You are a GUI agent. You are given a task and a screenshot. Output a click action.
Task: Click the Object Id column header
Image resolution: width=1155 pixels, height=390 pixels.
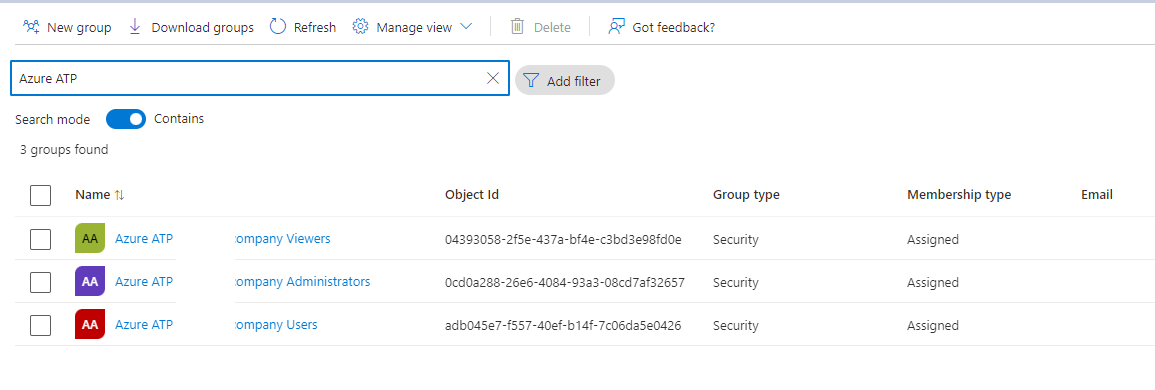click(x=472, y=195)
